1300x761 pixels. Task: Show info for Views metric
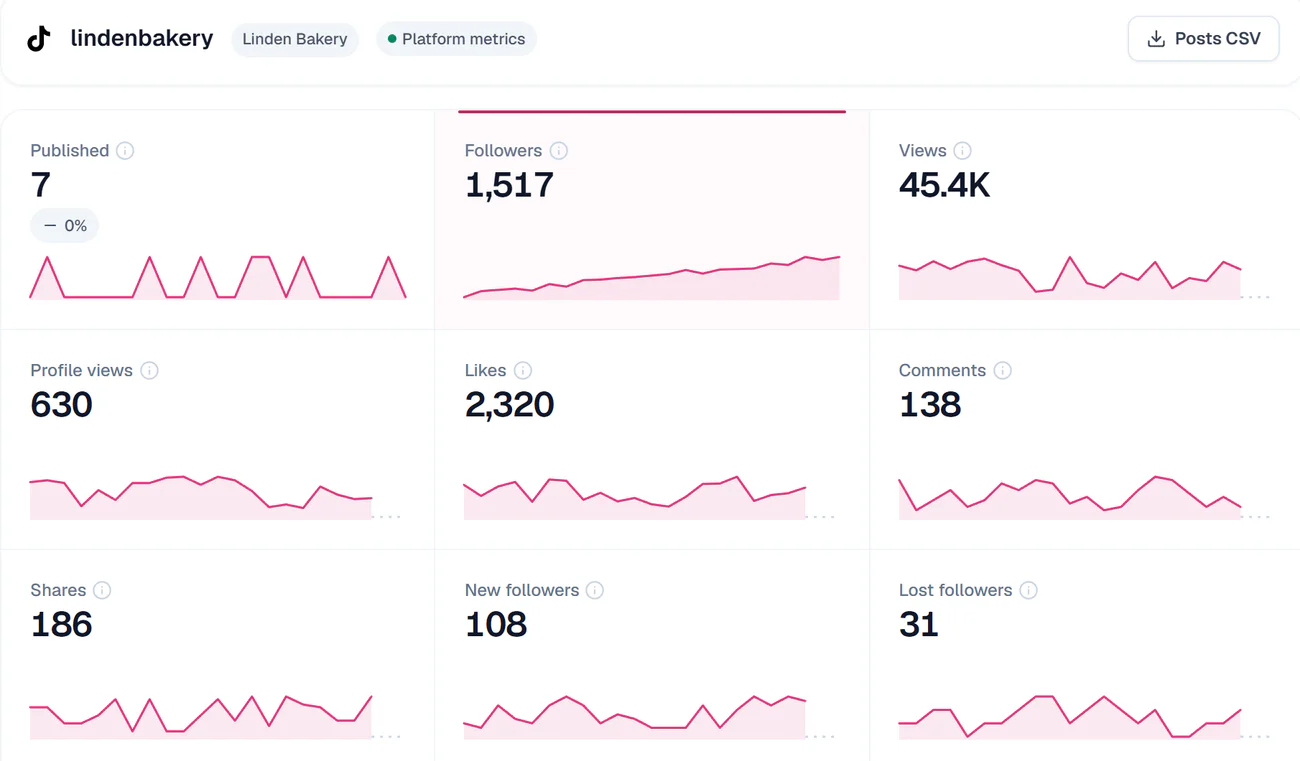(x=962, y=151)
